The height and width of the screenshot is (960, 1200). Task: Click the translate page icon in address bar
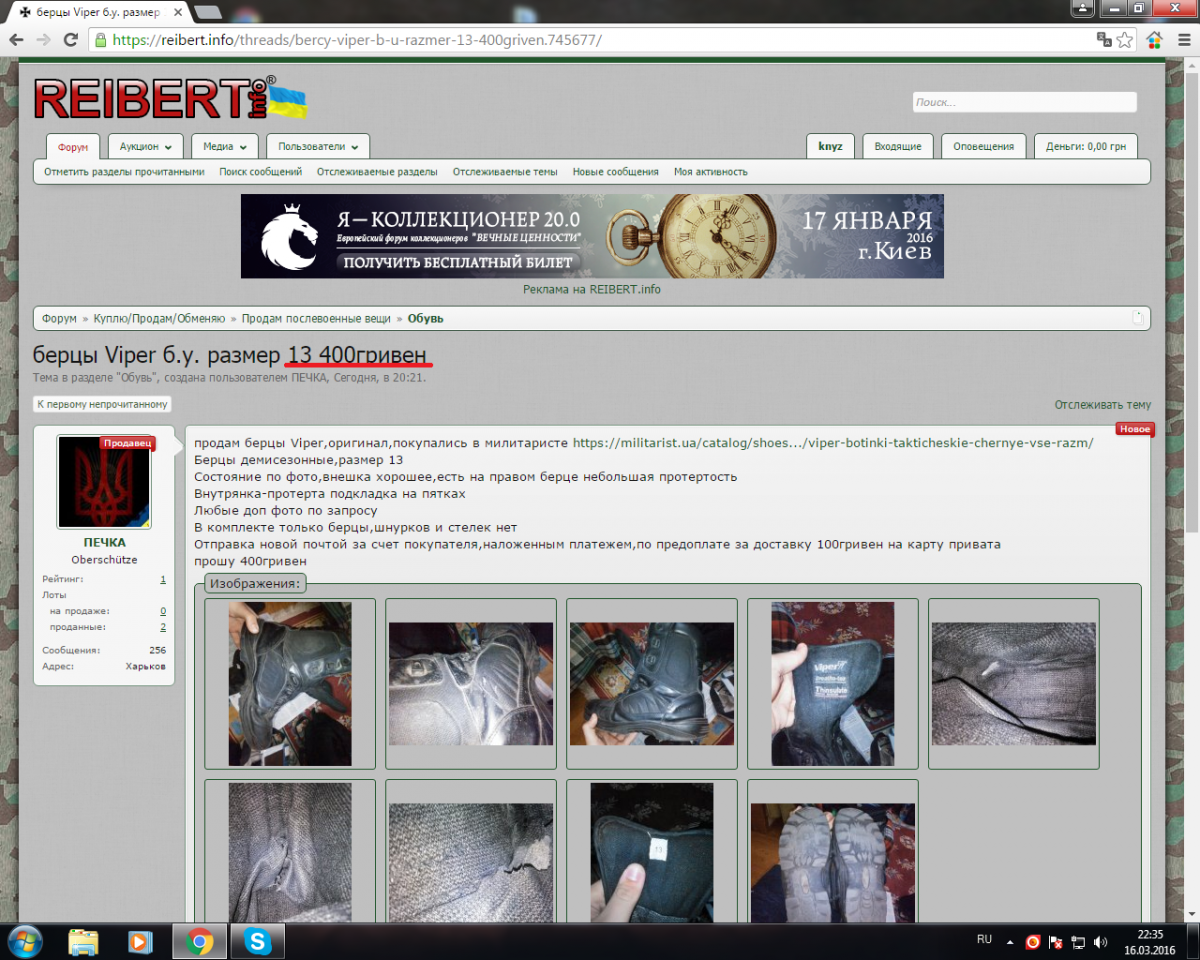click(1104, 40)
